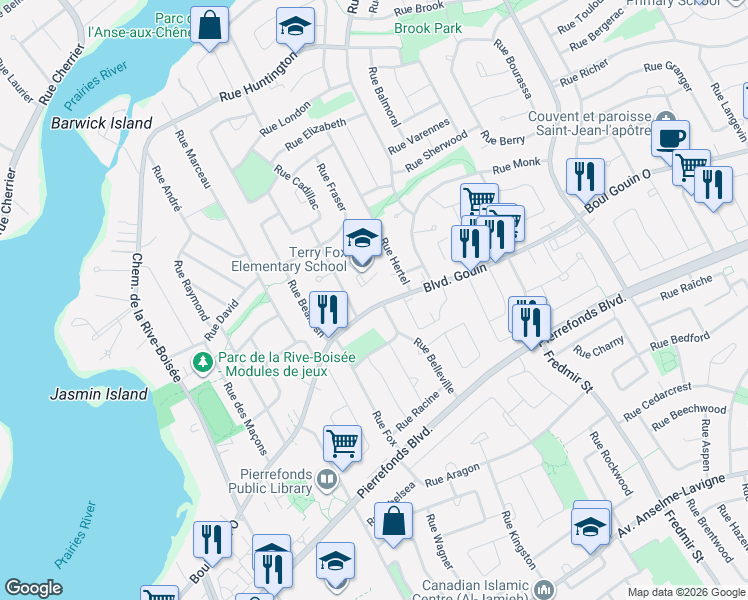This screenshot has height=600, width=748.
Task: Click the Rue Balmoral street label
Action: click(384, 97)
